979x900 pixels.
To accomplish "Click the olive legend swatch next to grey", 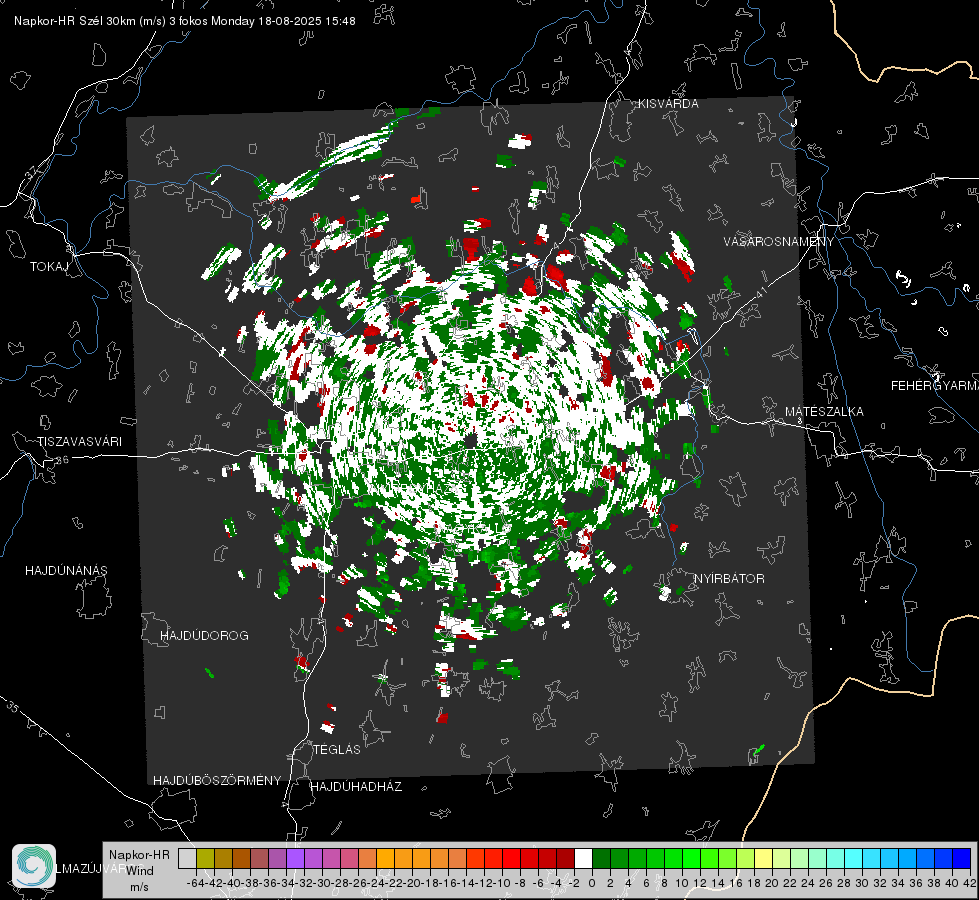I will 205,859.
